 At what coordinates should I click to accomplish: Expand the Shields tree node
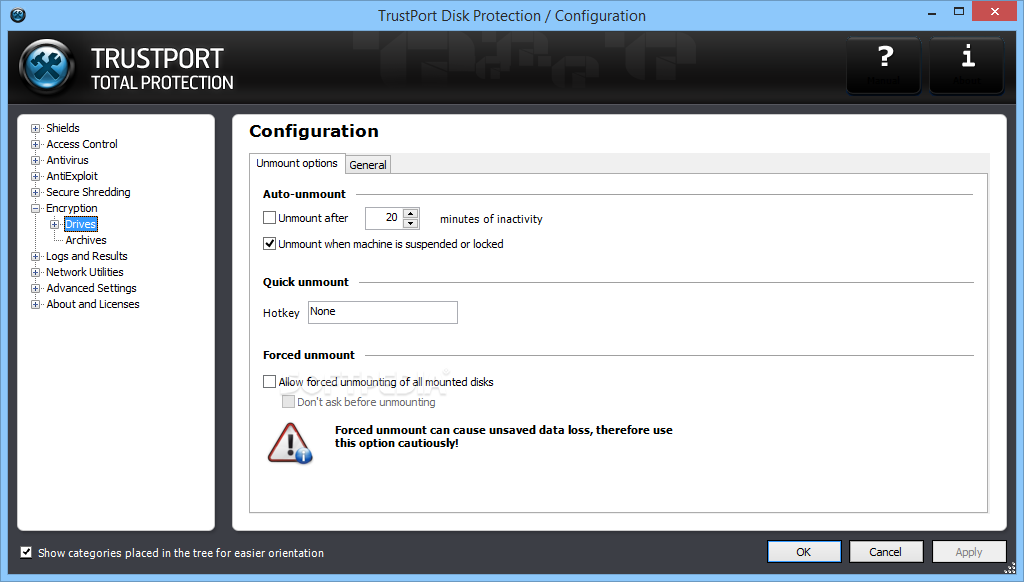click(x=35, y=129)
